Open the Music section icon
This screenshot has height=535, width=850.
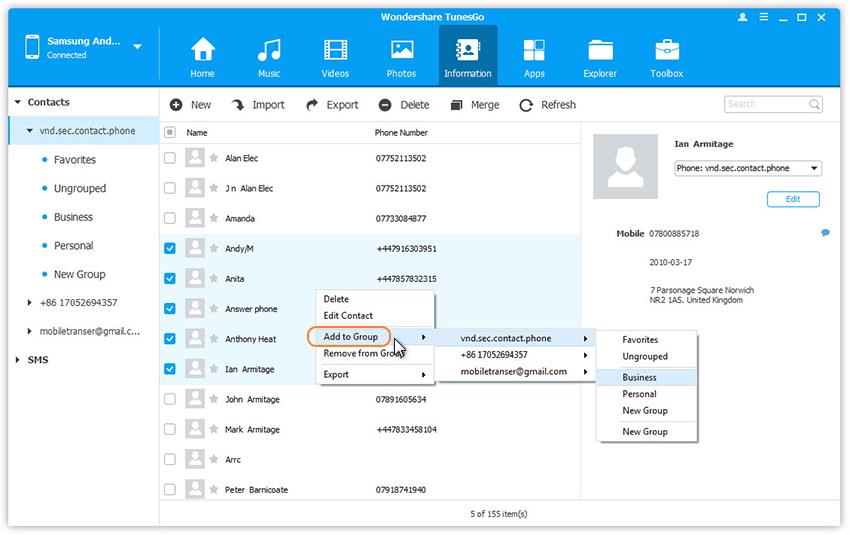pos(269,50)
